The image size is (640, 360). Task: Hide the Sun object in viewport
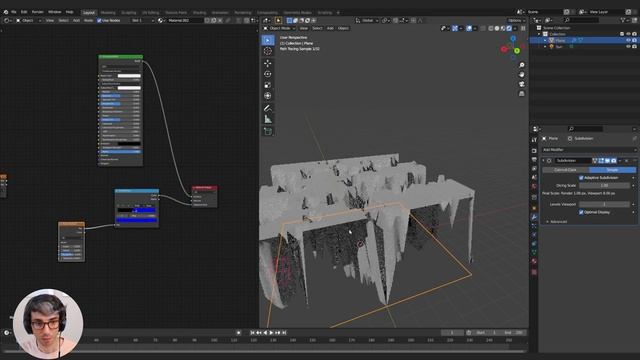[629, 47]
